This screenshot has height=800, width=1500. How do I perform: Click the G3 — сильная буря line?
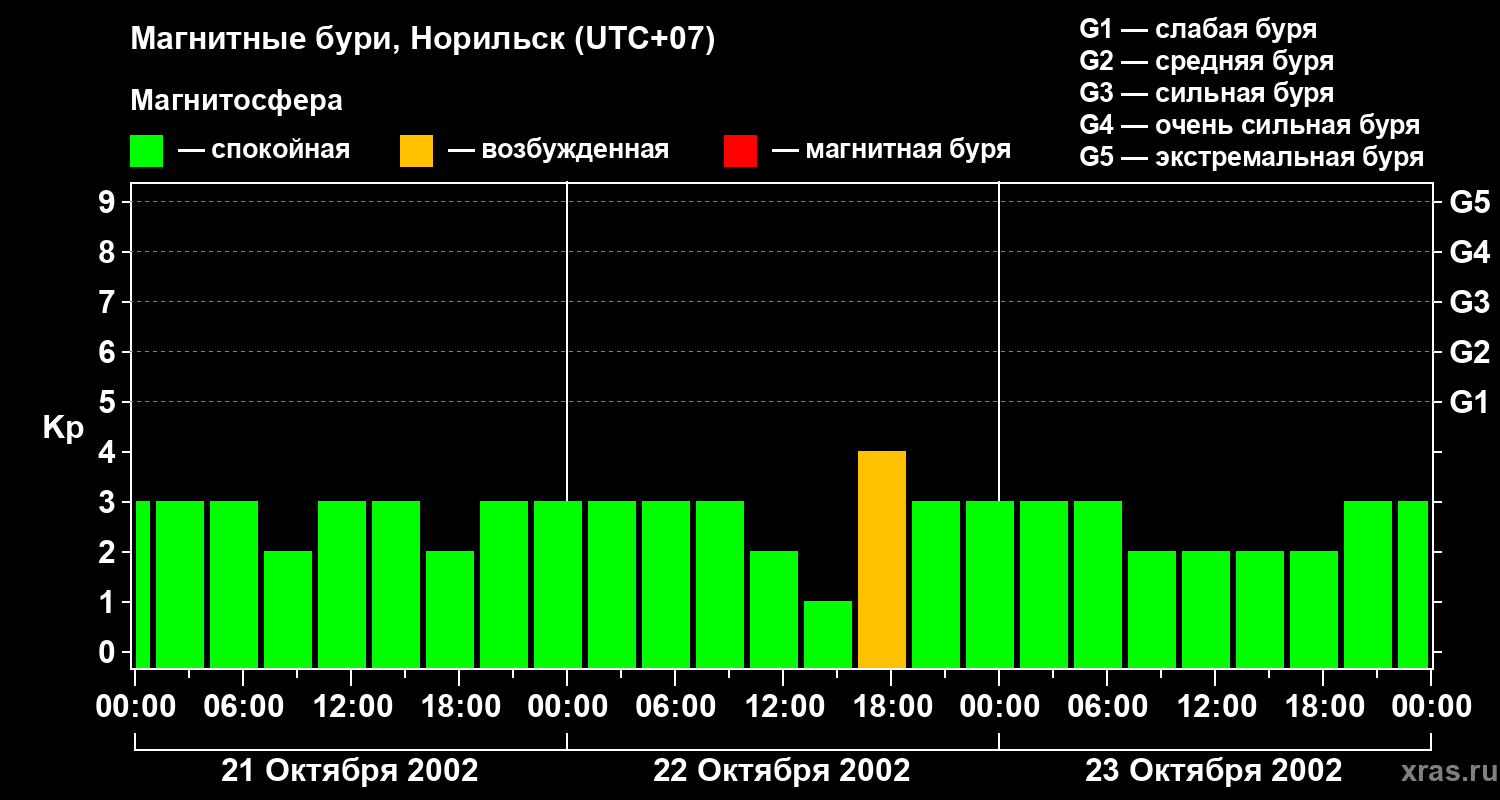point(1207,93)
